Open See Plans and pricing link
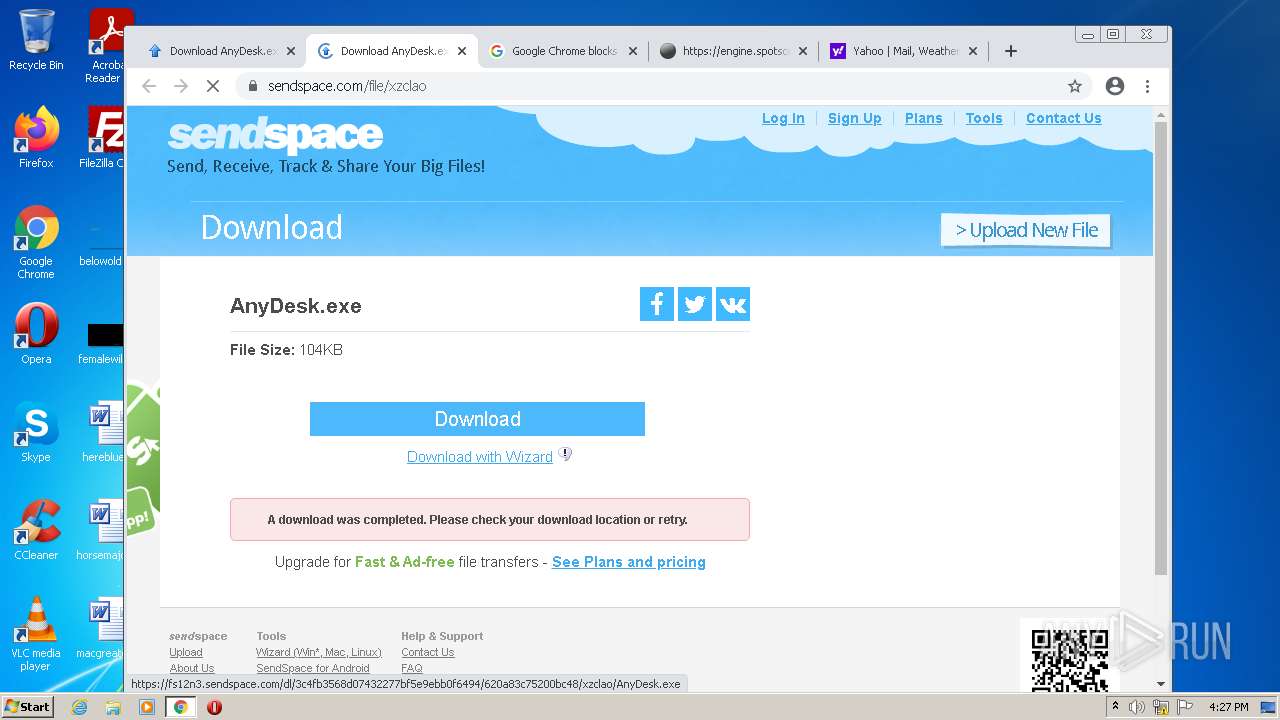This screenshot has width=1280, height=720. tap(629, 562)
